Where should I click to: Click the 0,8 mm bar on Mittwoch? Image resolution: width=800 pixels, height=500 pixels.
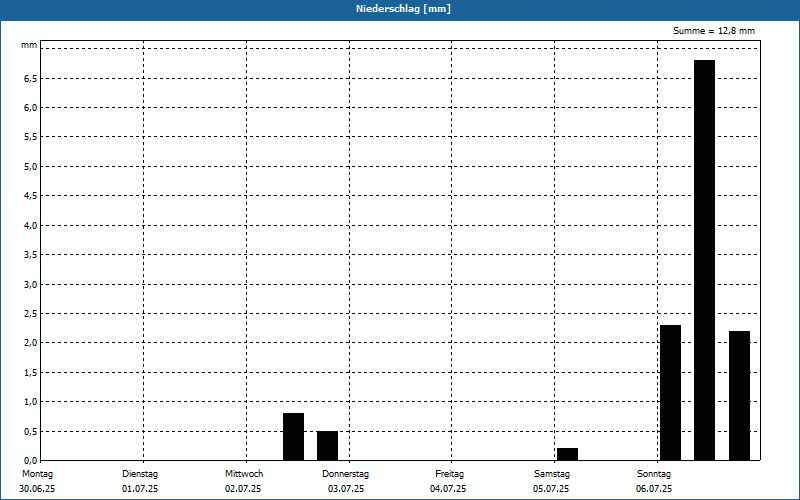pos(293,437)
